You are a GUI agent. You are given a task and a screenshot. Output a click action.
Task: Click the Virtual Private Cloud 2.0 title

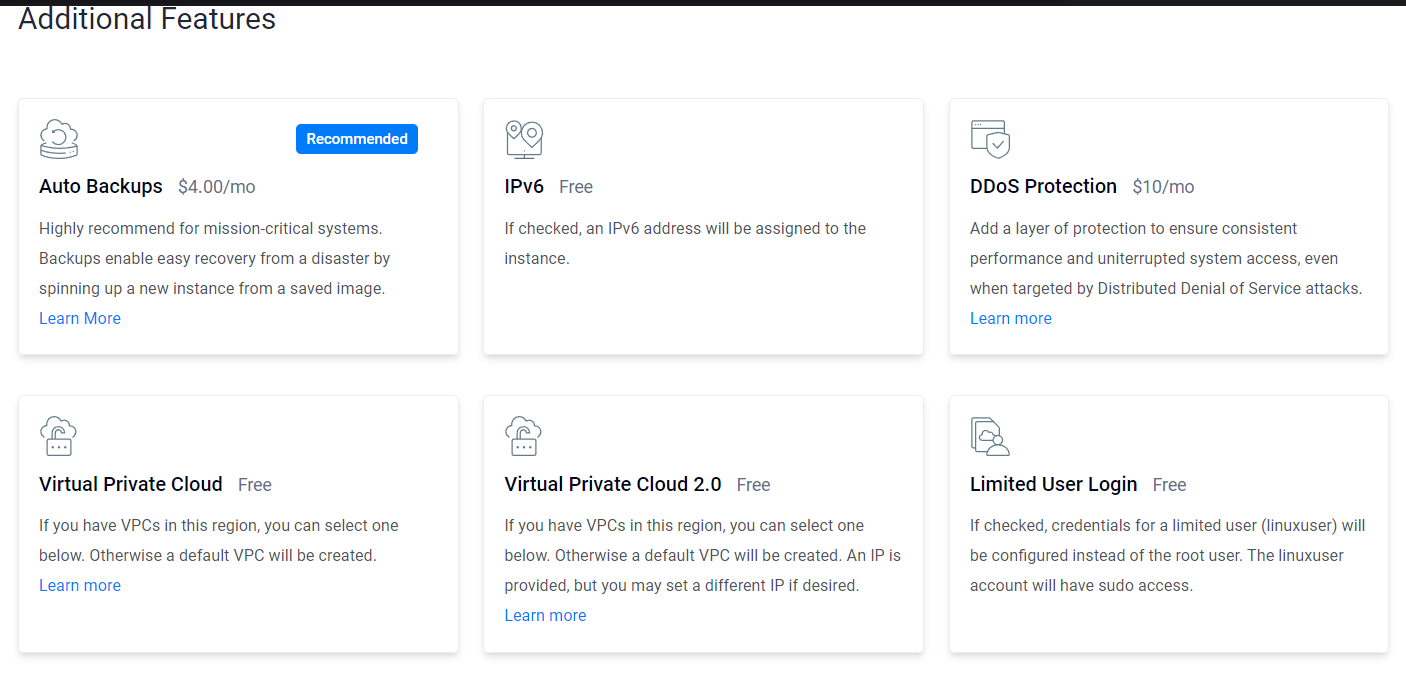coord(613,484)
